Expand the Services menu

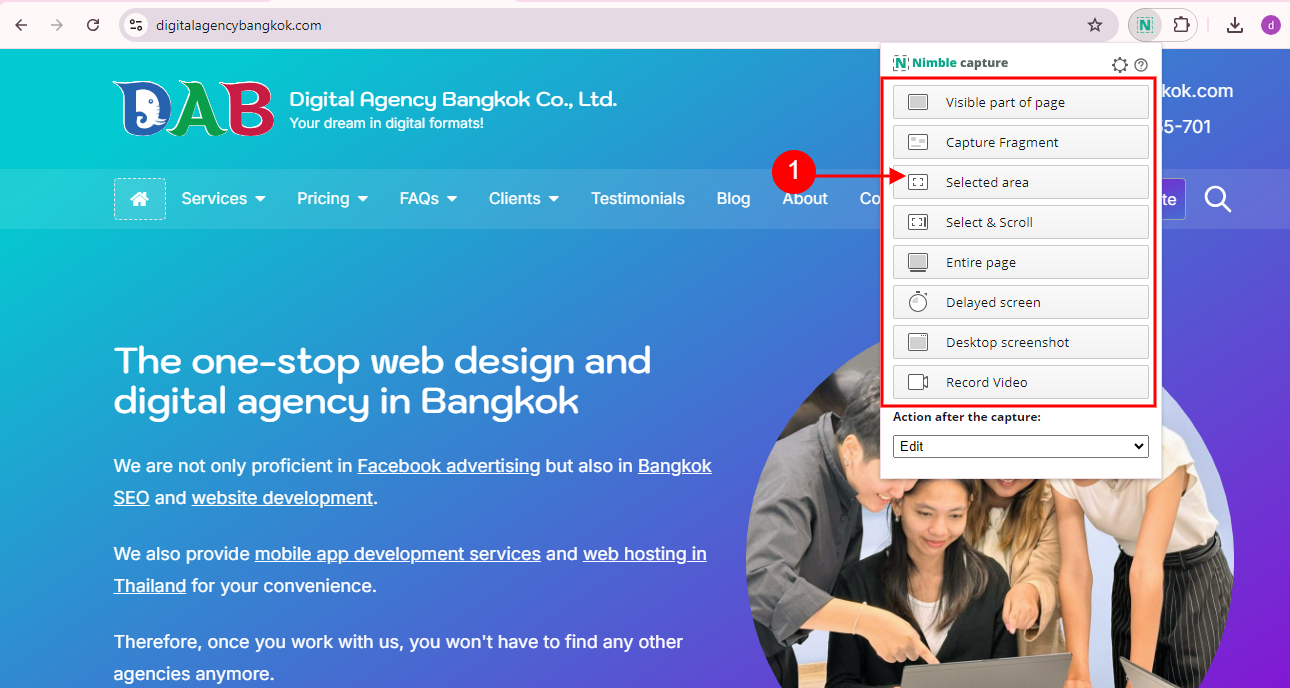click(223, 199)
